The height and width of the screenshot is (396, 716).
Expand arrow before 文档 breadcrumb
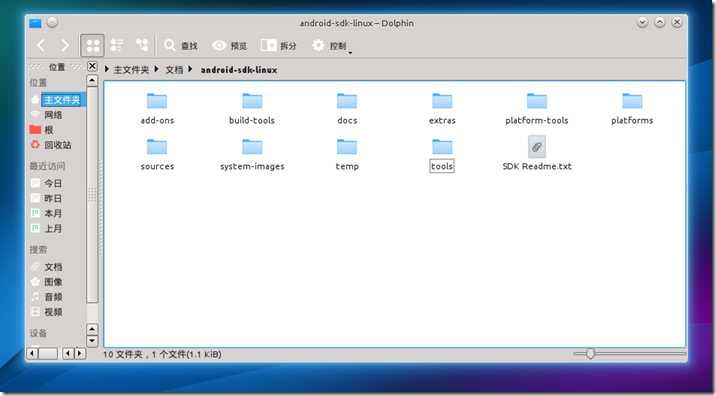pyautogui.click(x=157, y=69)
